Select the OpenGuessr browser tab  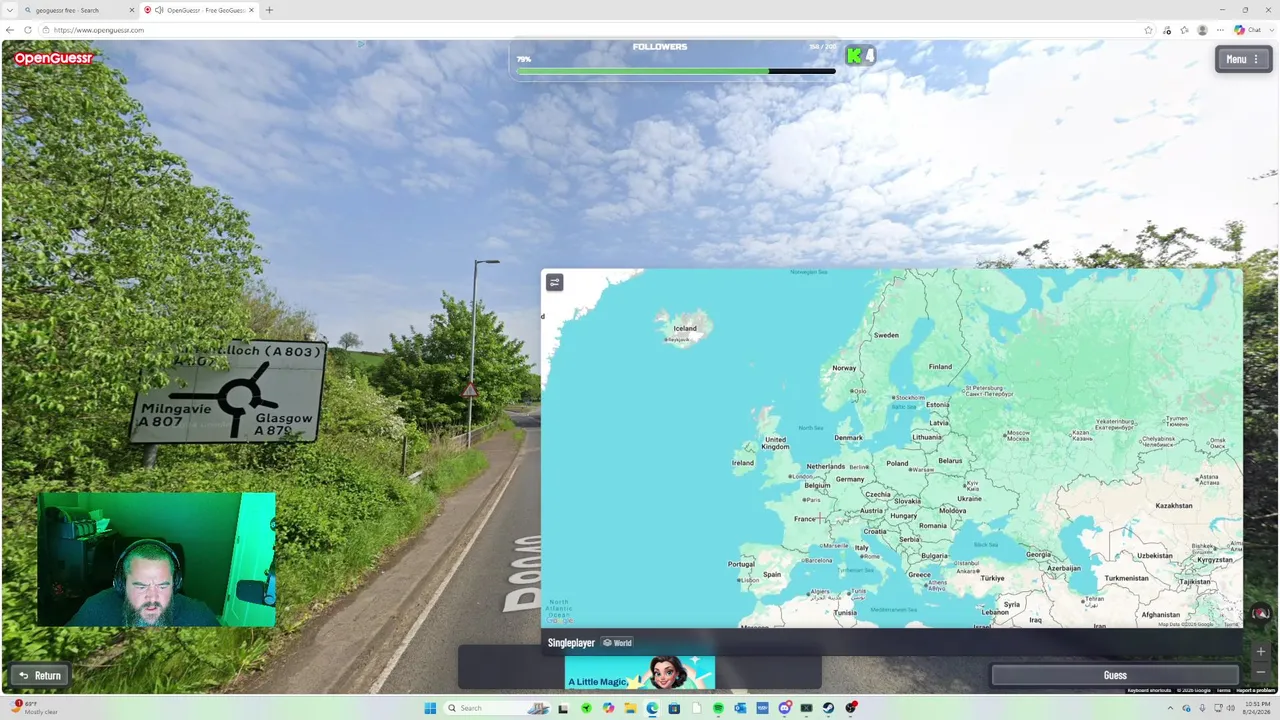coord(198,10)
